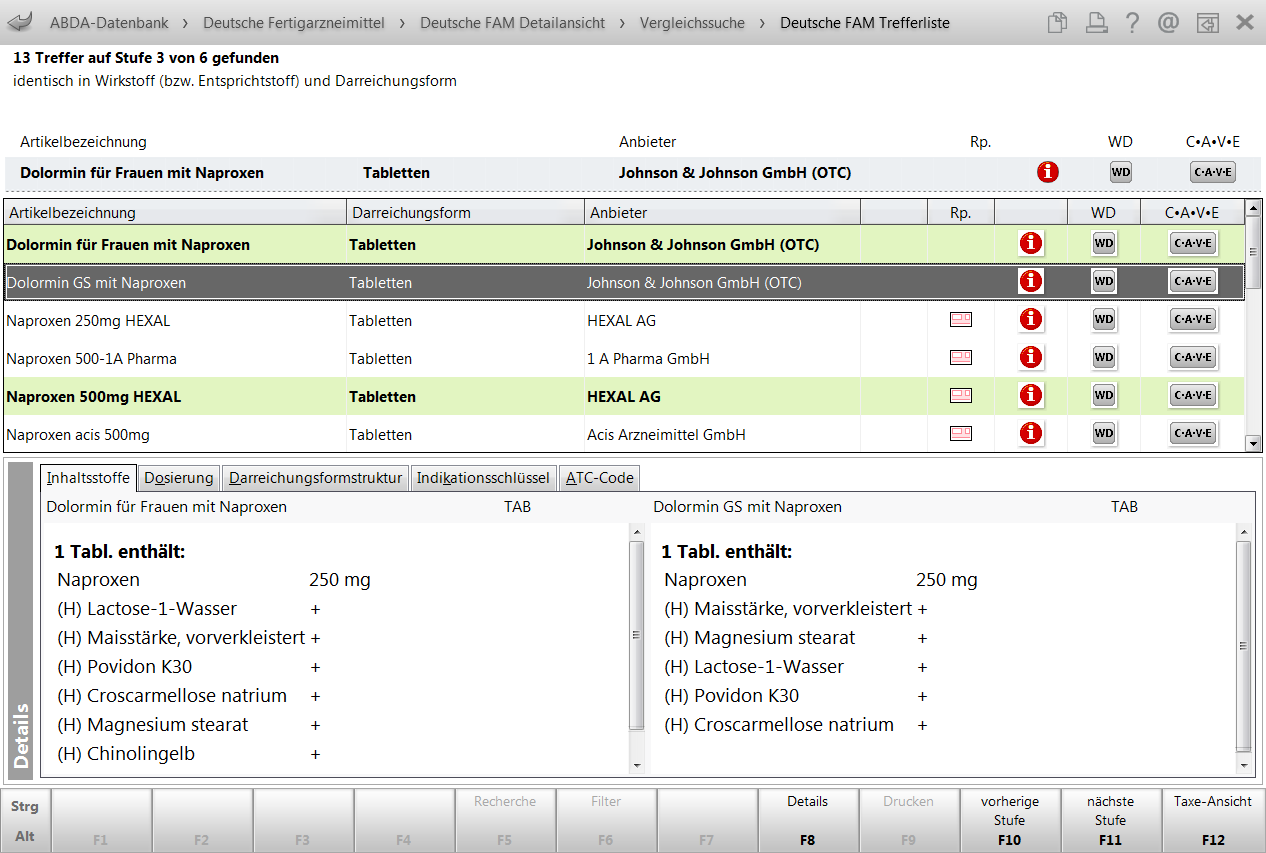1266x853 pixels.
Task: Click vorherige Stufe F10 button
Action: click(1010, 820)
